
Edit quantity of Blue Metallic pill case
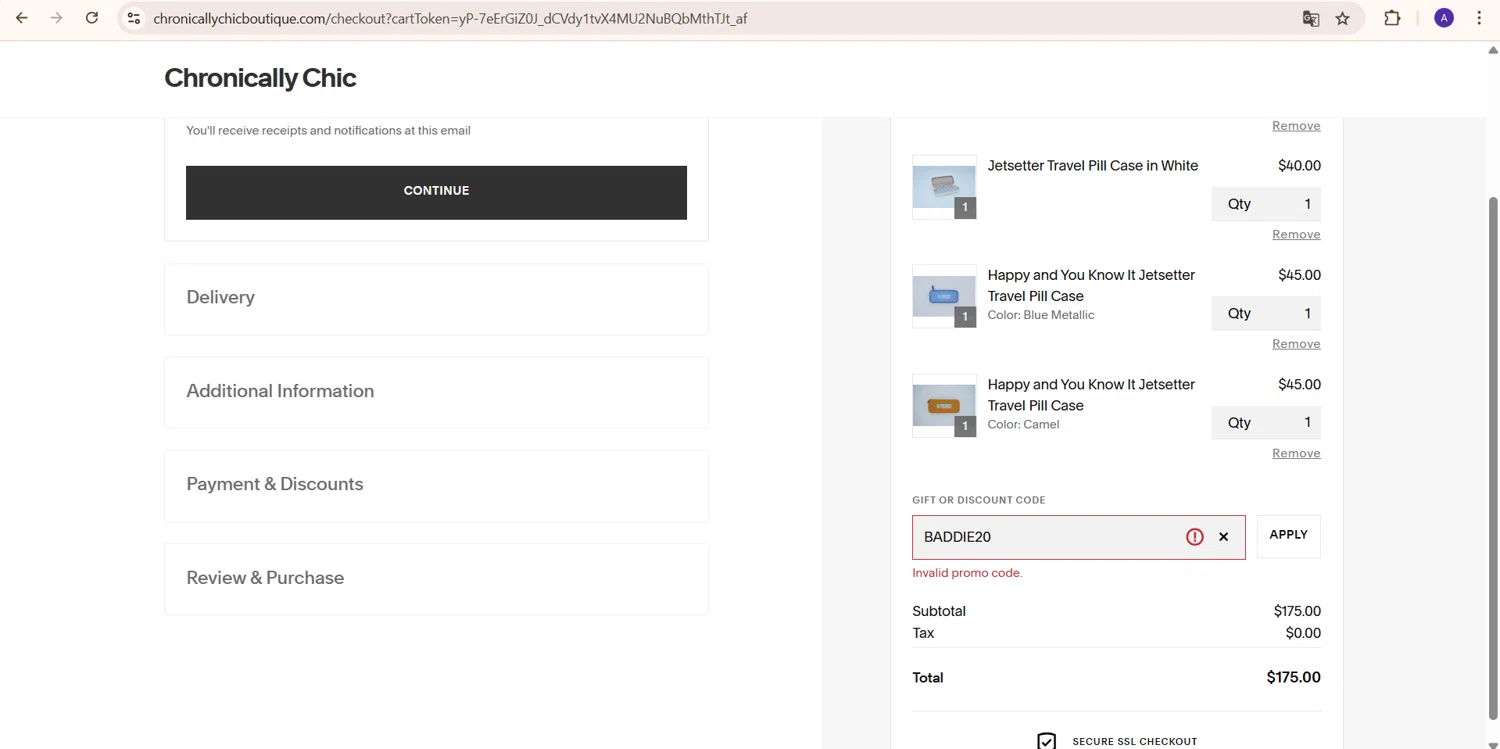click(x=1266, y=313)
